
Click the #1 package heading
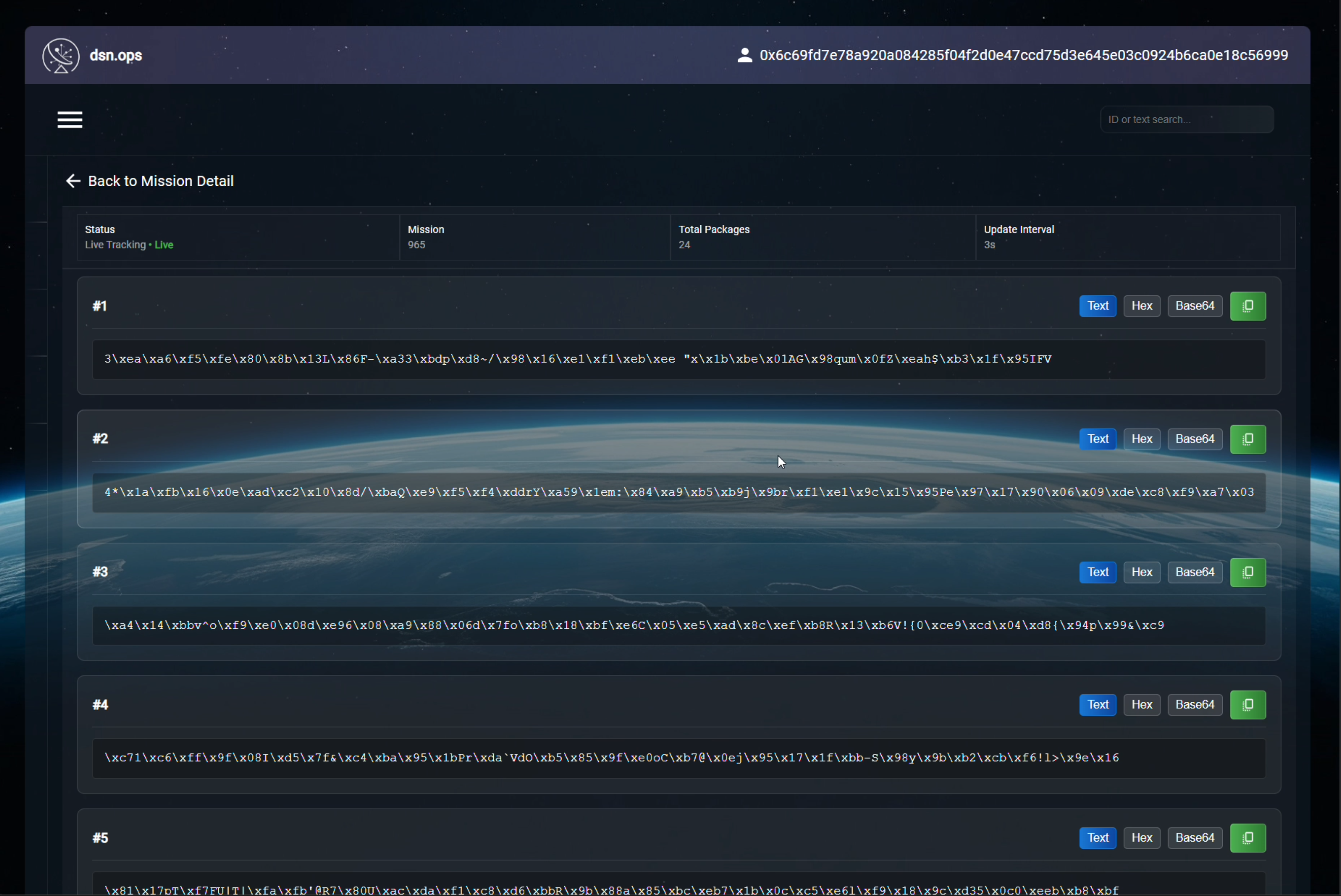pyautogui.click(x=100, y=306)
